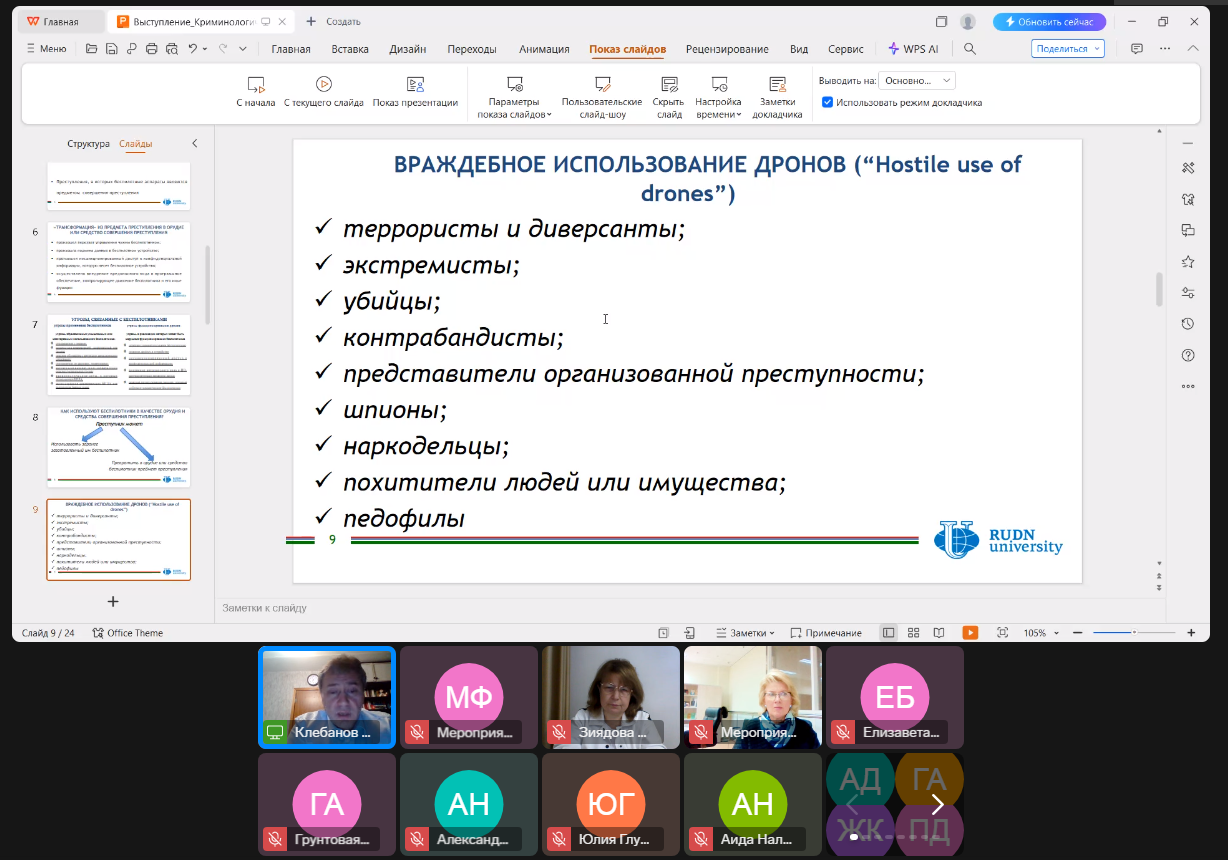This screenshot has height=860, width=1228.
Task: Open the Анимация ribbon tab
Action: (544, 49)
